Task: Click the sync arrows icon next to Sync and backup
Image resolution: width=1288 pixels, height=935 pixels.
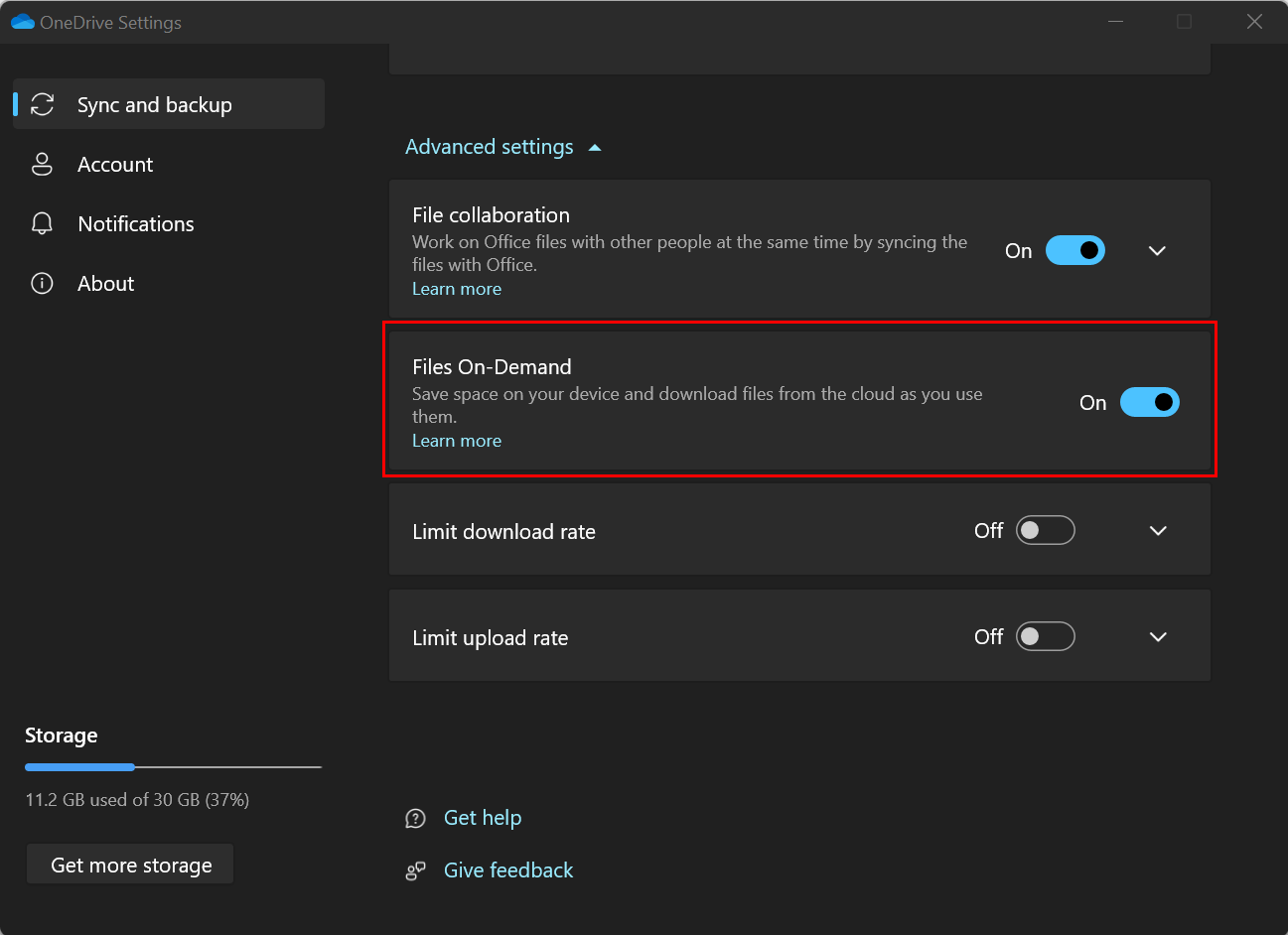Action: point(42,103)
